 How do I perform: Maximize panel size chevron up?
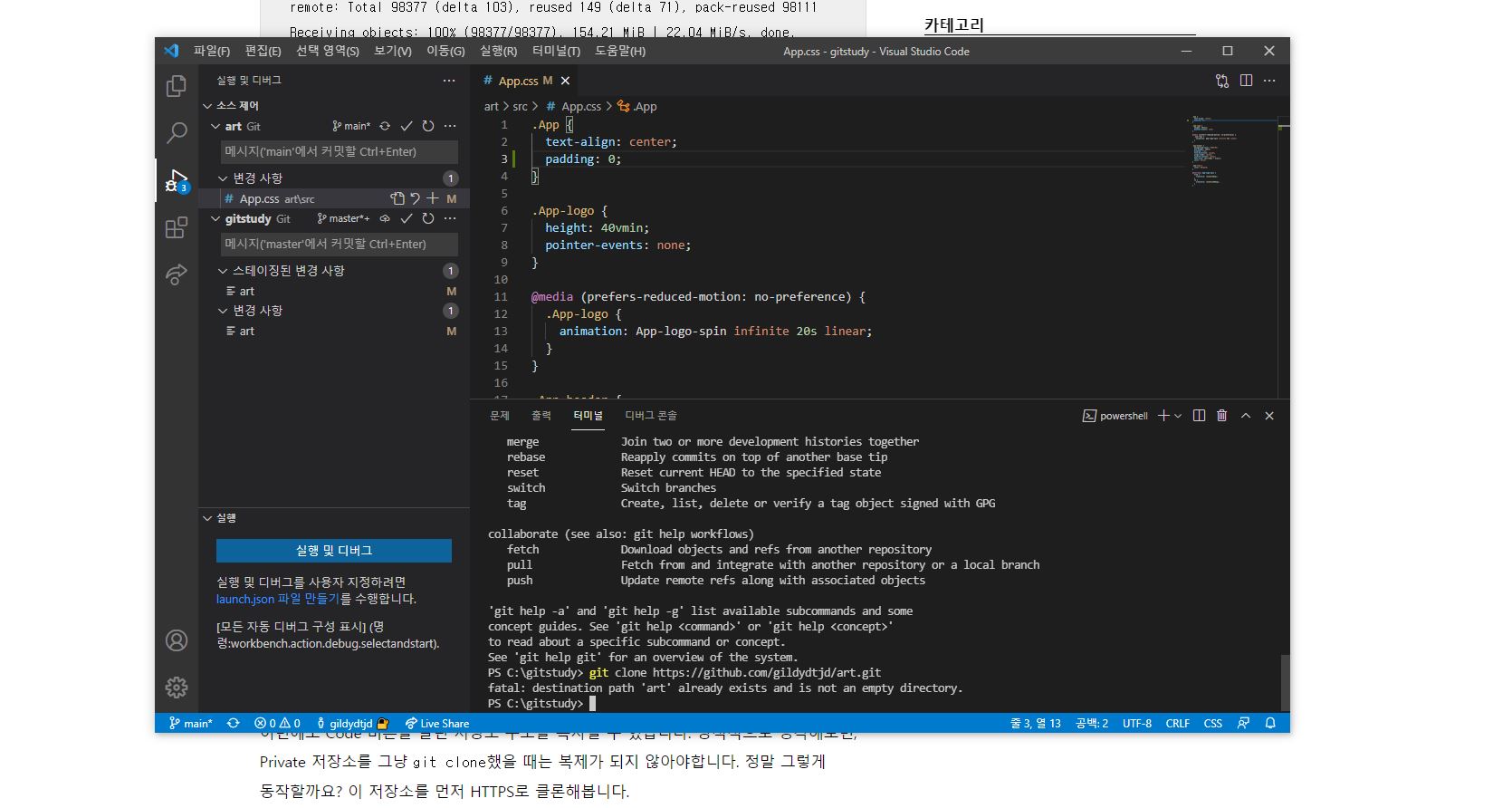pyautogui.click(x=1246, y=416)
